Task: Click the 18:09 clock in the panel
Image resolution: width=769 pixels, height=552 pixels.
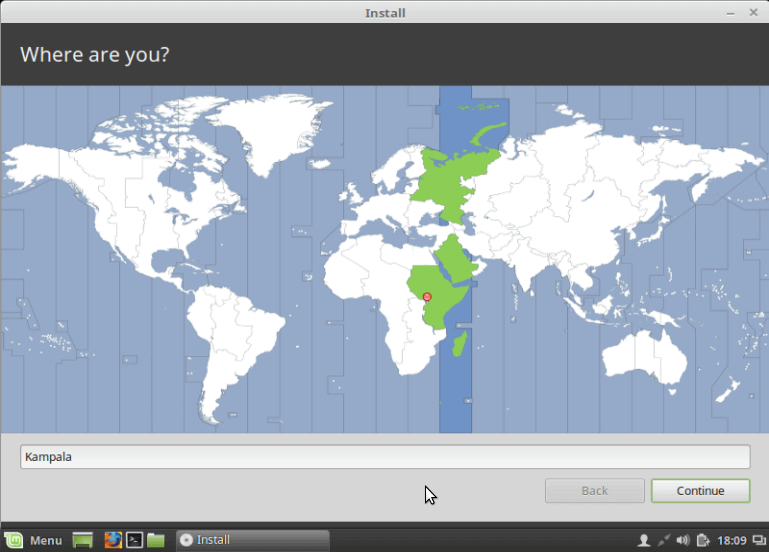Action: [732, 540]
